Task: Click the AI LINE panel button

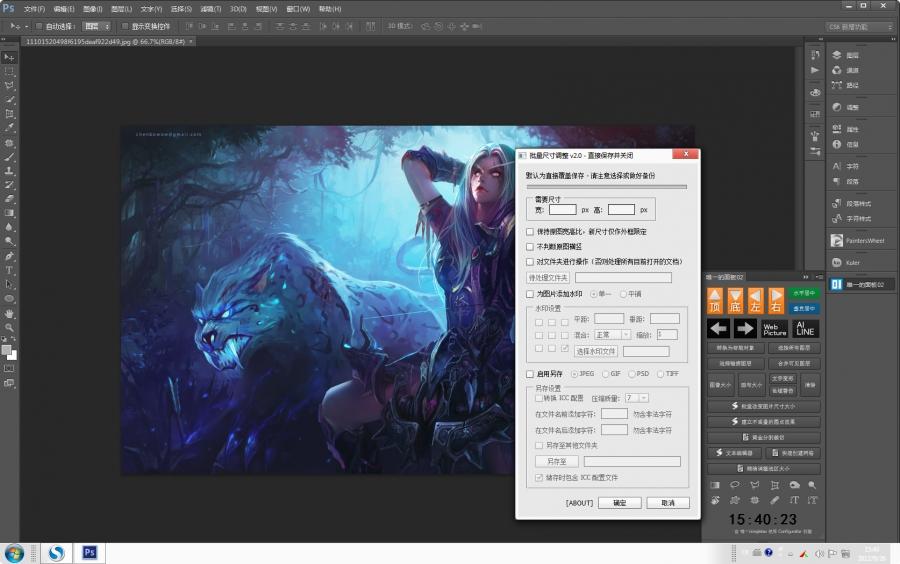Action: click(x=805, y=329)
